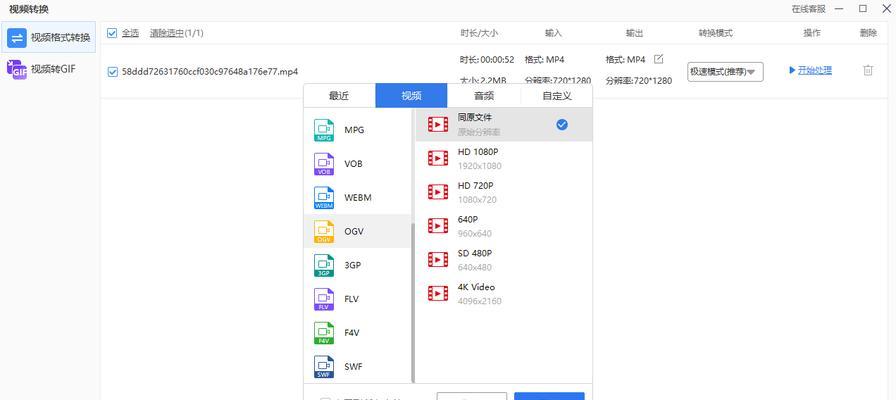Choose 1080x720 resolution text
Image resolution: width=896 pixels, height=400 pixels.
point(477,200)
